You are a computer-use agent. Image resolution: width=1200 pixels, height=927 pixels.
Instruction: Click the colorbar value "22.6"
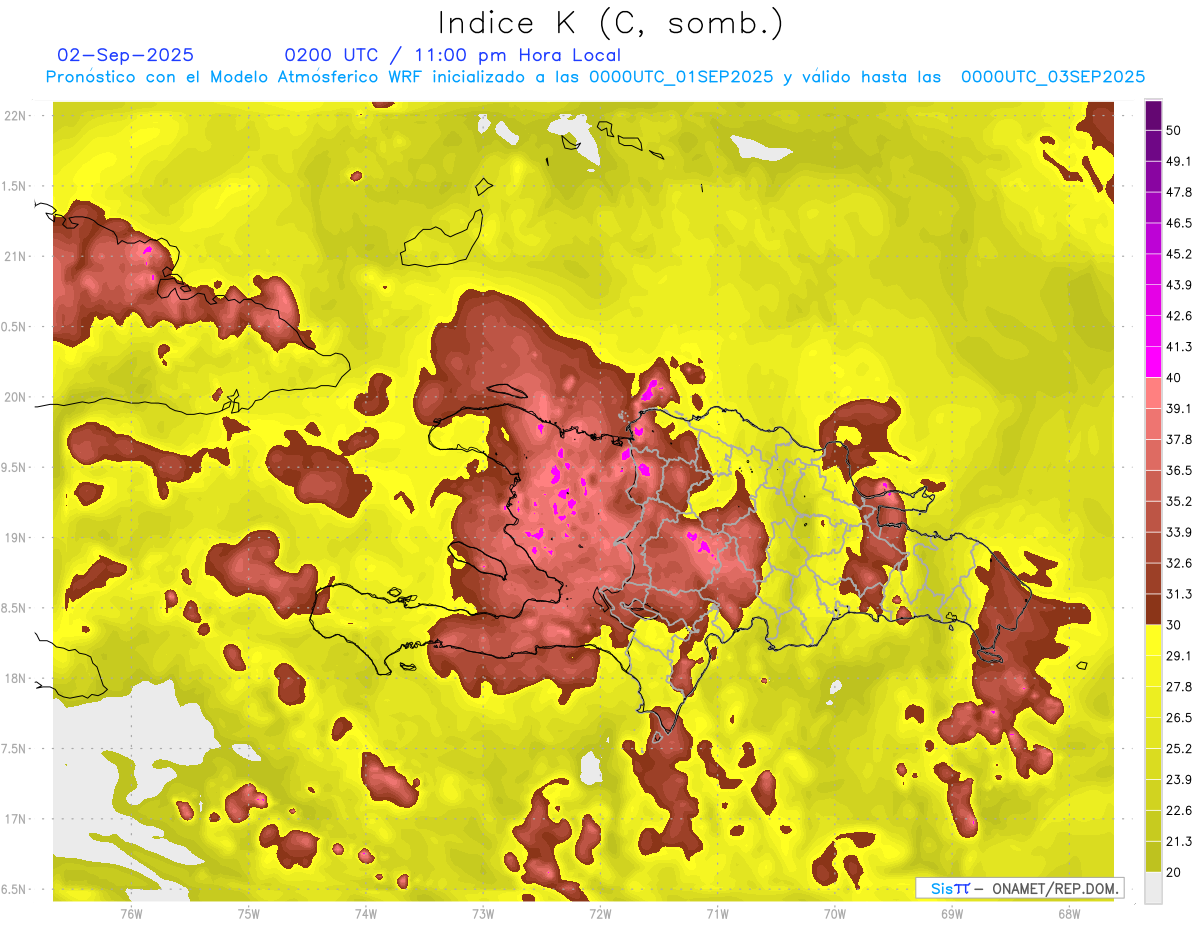(1178, 811)
